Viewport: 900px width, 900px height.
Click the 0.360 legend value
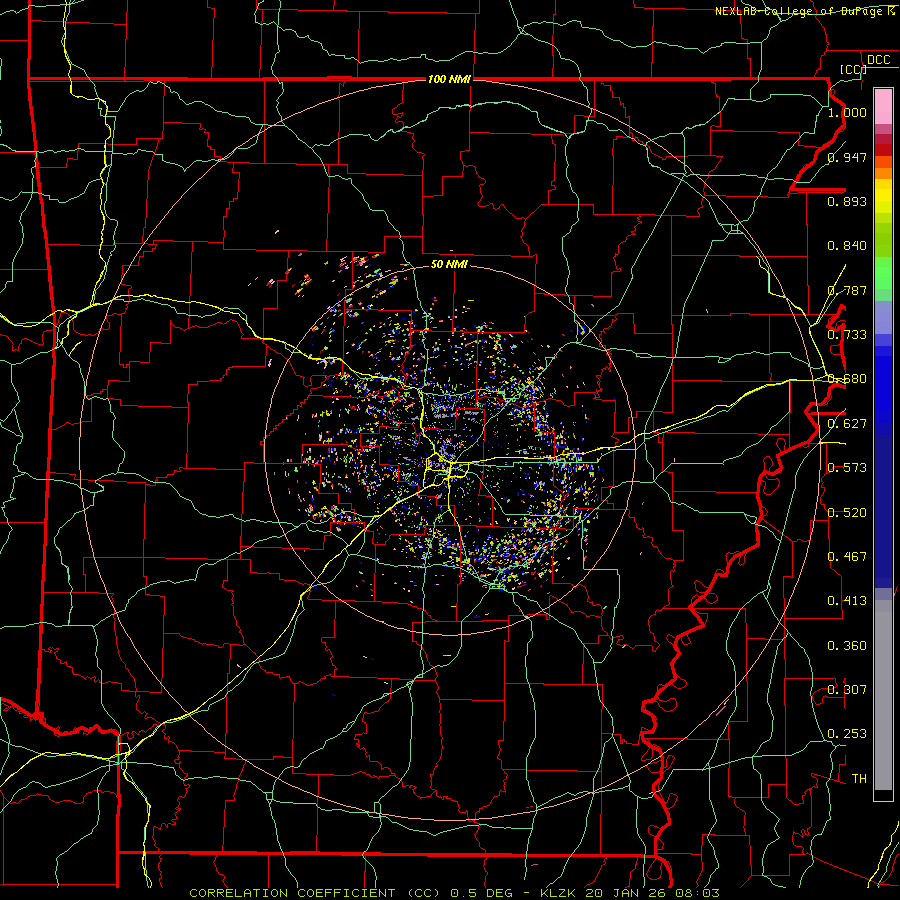[x=847, y=646]
